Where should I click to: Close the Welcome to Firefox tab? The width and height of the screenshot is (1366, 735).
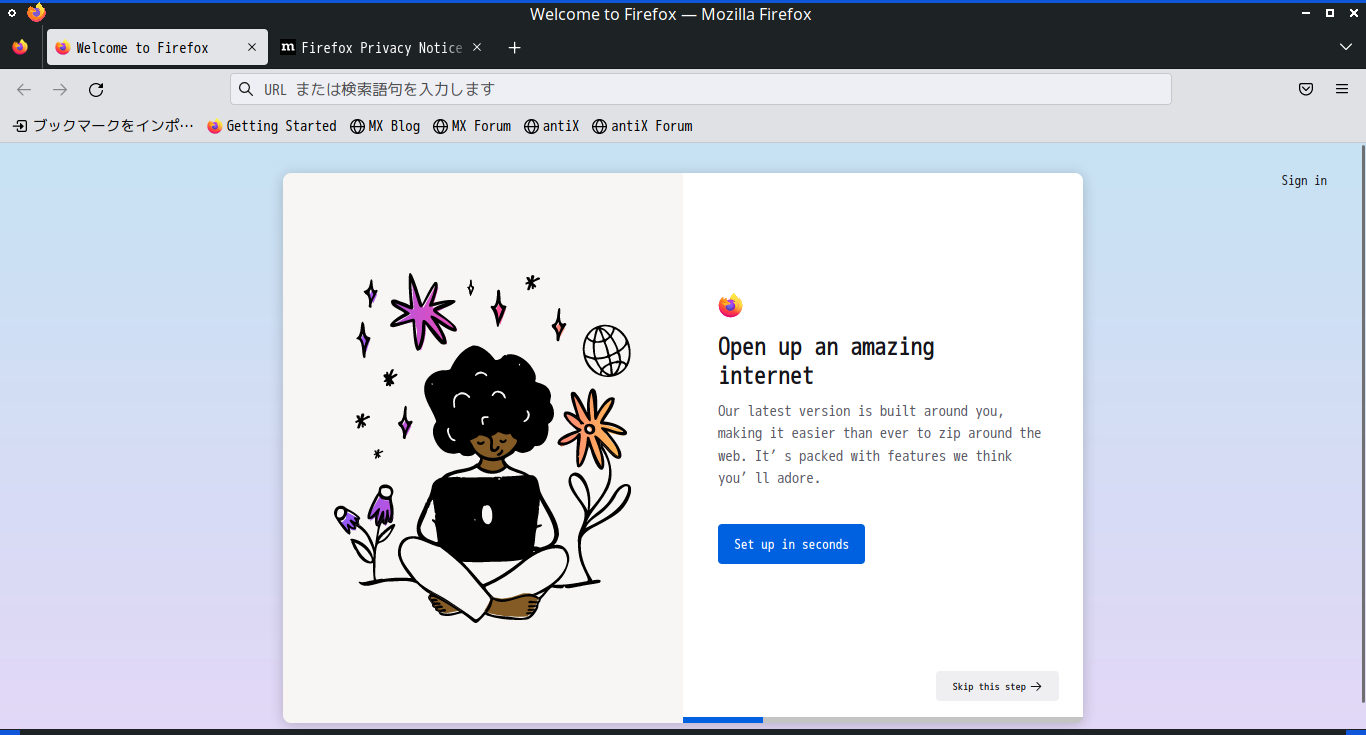[x=252, y=47]
